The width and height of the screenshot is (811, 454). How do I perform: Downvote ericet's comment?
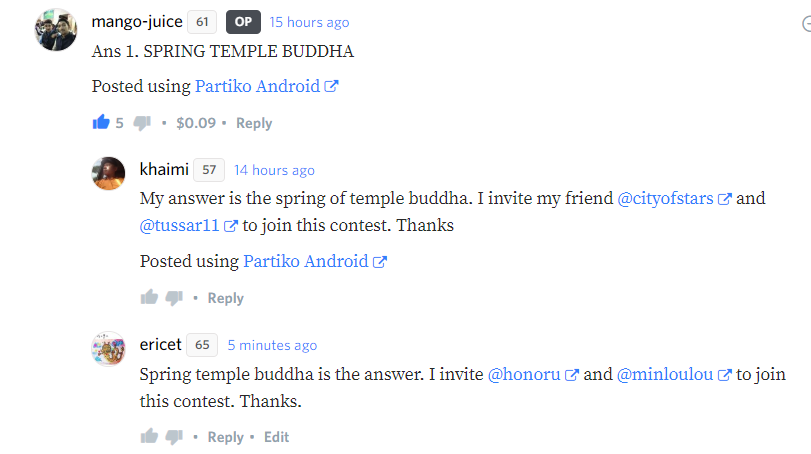tap(174, 437)
